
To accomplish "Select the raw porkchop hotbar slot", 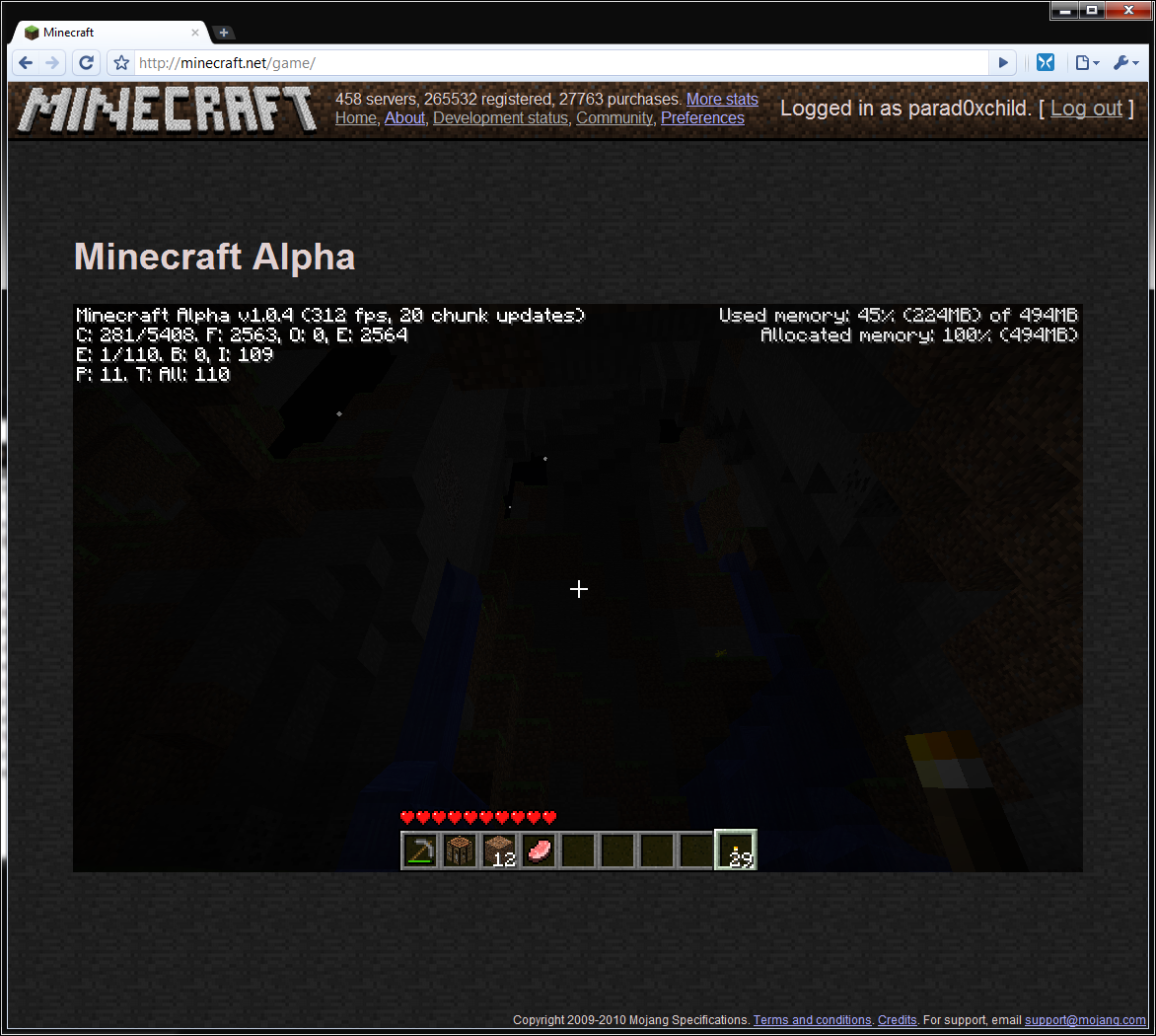I will [x=539, y=851].
